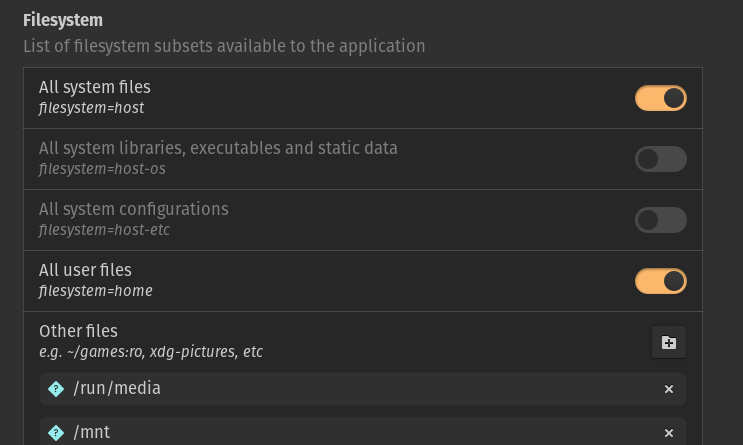Click the info diamond icon beside /mnt
Screen dimensions: 743x445
tap(56, 433)
